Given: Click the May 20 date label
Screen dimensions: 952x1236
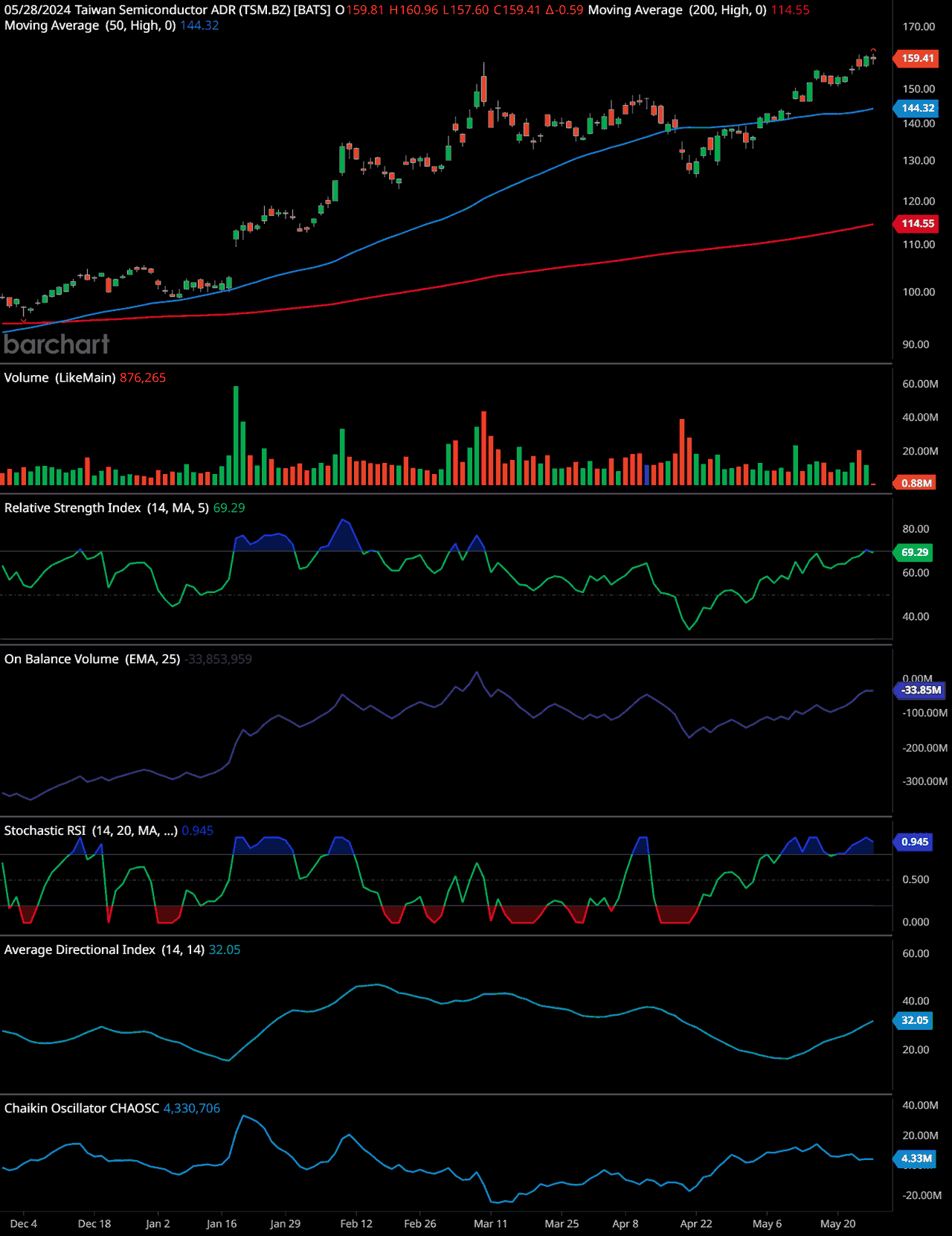Looking at the screenshot, I should coord(838,1223).
